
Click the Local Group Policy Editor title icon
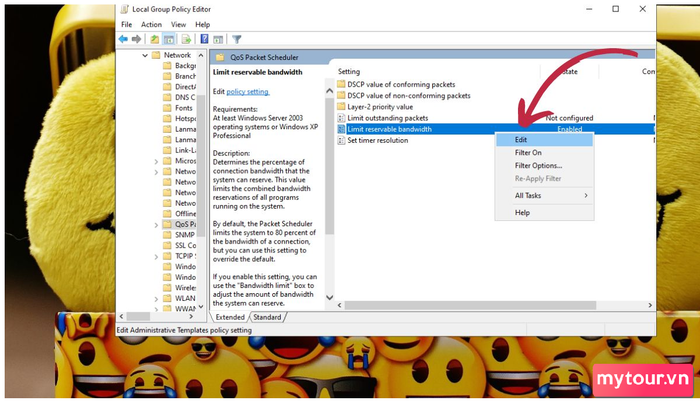125,9
